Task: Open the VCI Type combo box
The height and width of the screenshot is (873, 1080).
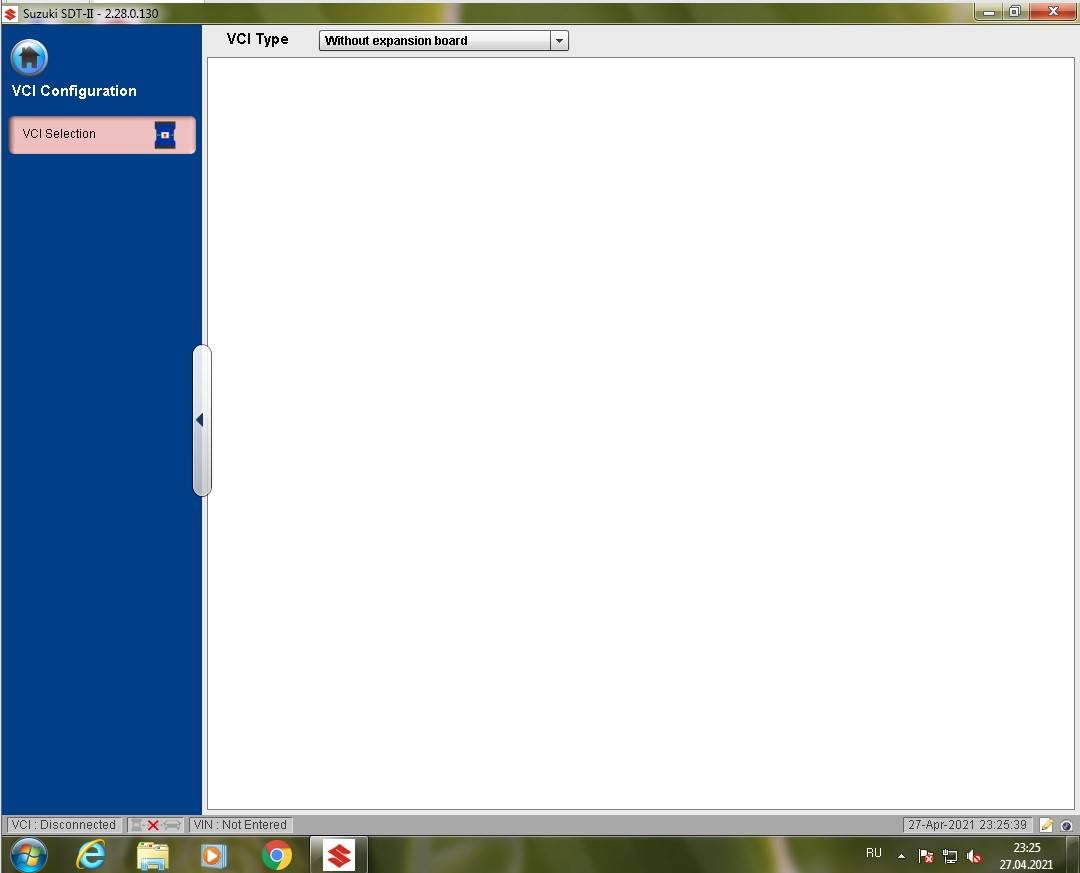Action: (x=444, y=41)
